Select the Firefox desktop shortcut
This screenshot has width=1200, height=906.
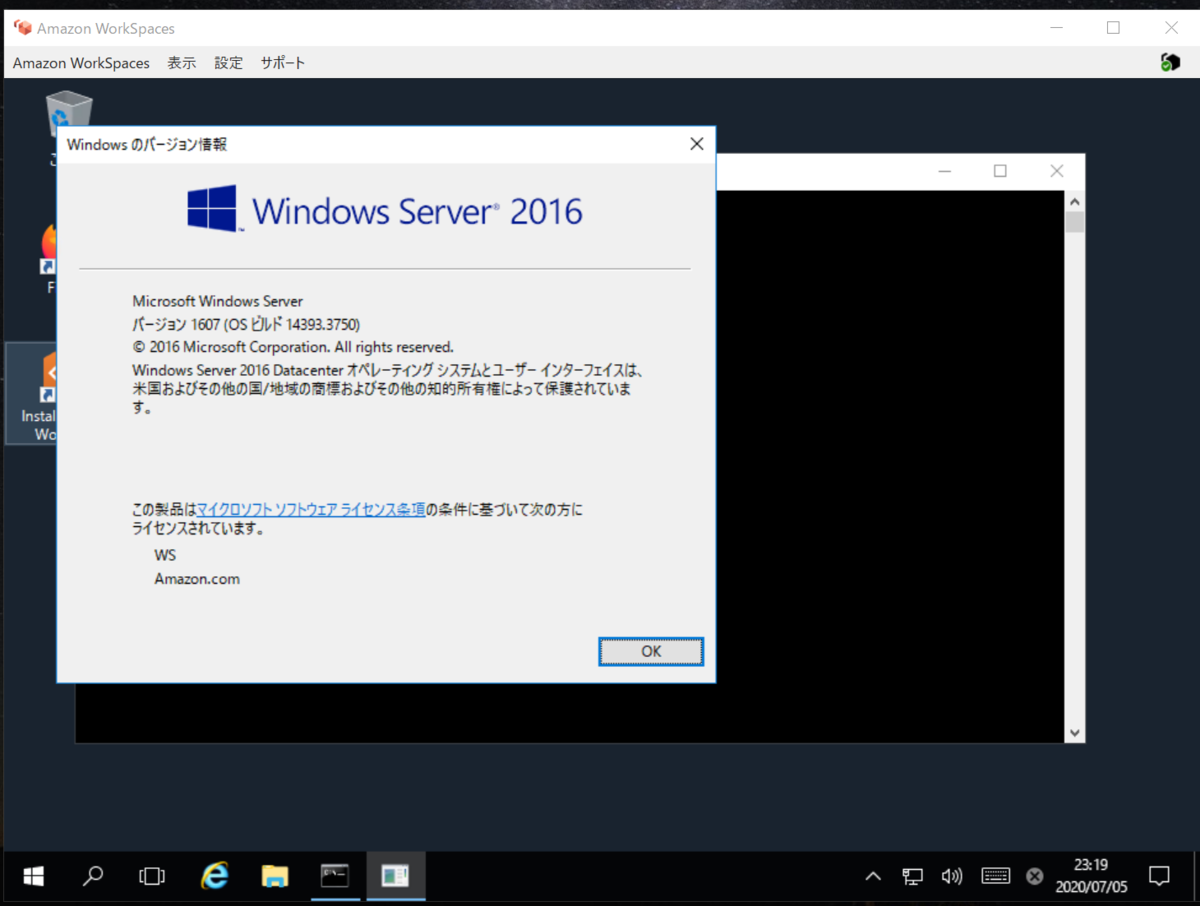49,258
